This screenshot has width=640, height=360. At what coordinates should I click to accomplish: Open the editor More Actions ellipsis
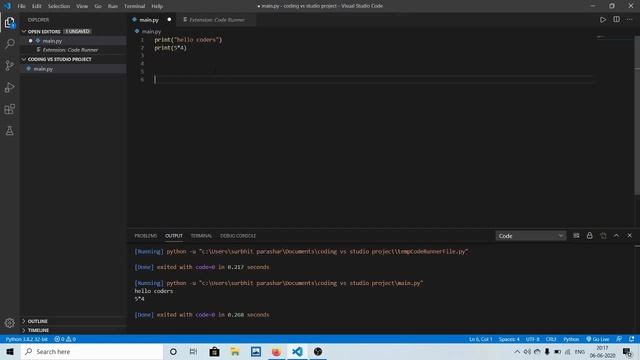tap(629, 20)
